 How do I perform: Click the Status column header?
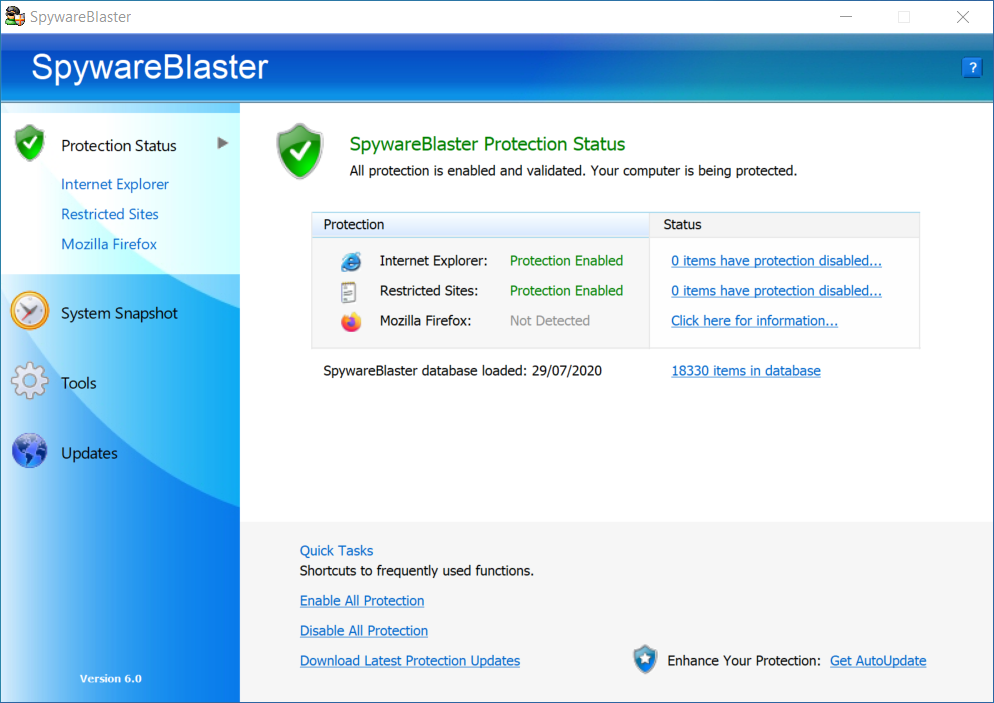pos(784,225)
